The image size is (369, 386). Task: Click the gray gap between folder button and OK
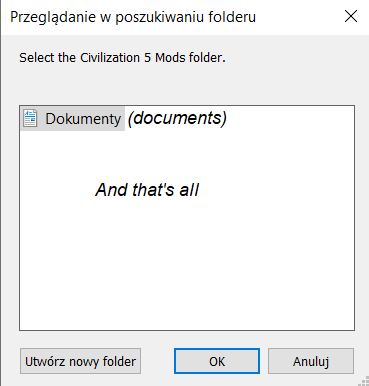[157, 361]
